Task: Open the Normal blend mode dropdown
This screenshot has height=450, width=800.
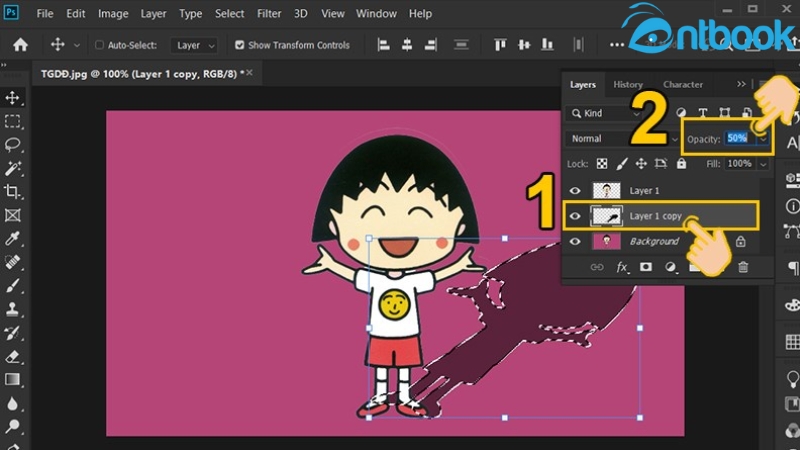Action: [x=622, y=139]
